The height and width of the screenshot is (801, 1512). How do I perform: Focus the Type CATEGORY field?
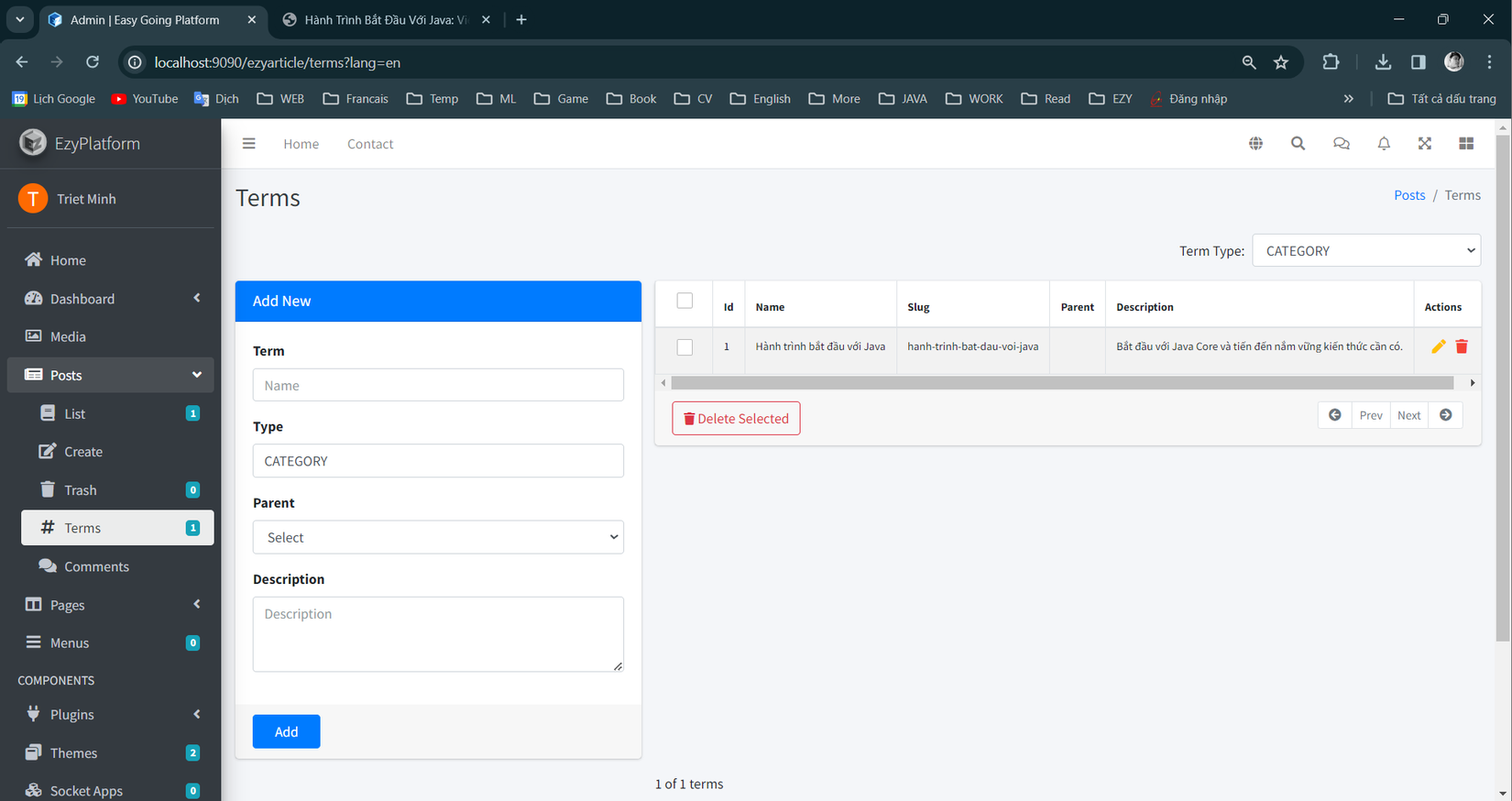point(438,461)
